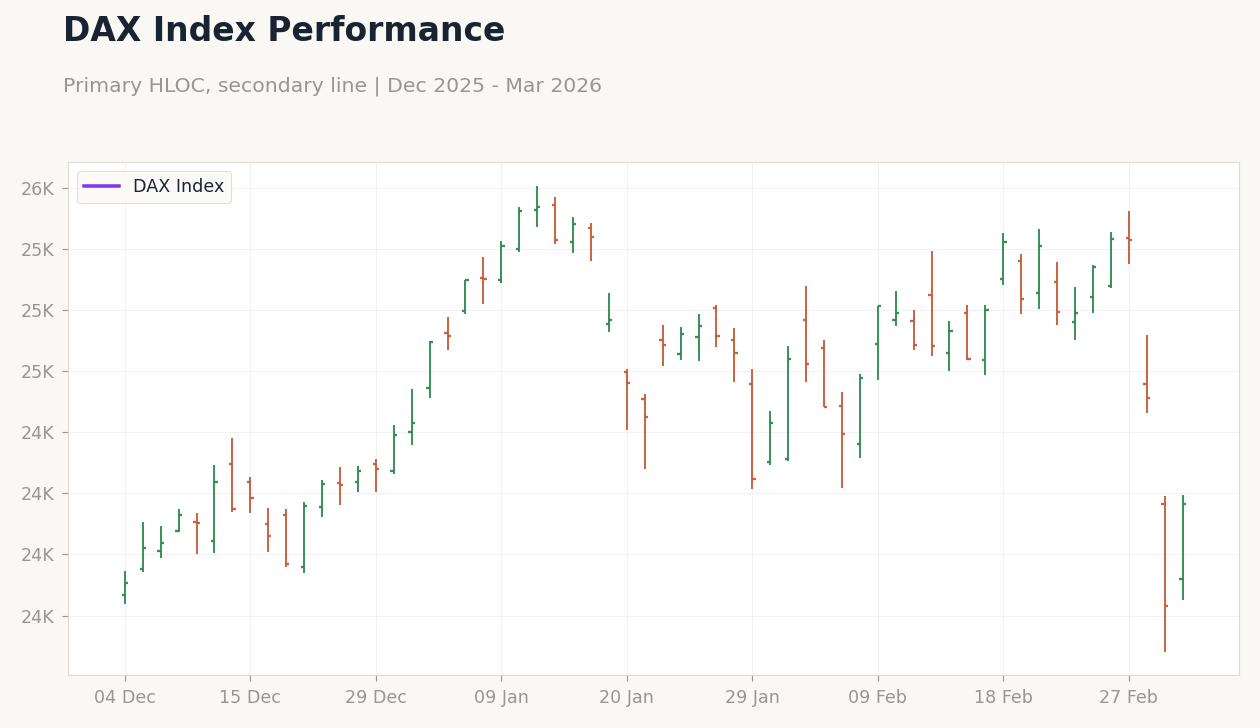
Task: Select the 09 Feb x-axis label
Action: point(878,698)
